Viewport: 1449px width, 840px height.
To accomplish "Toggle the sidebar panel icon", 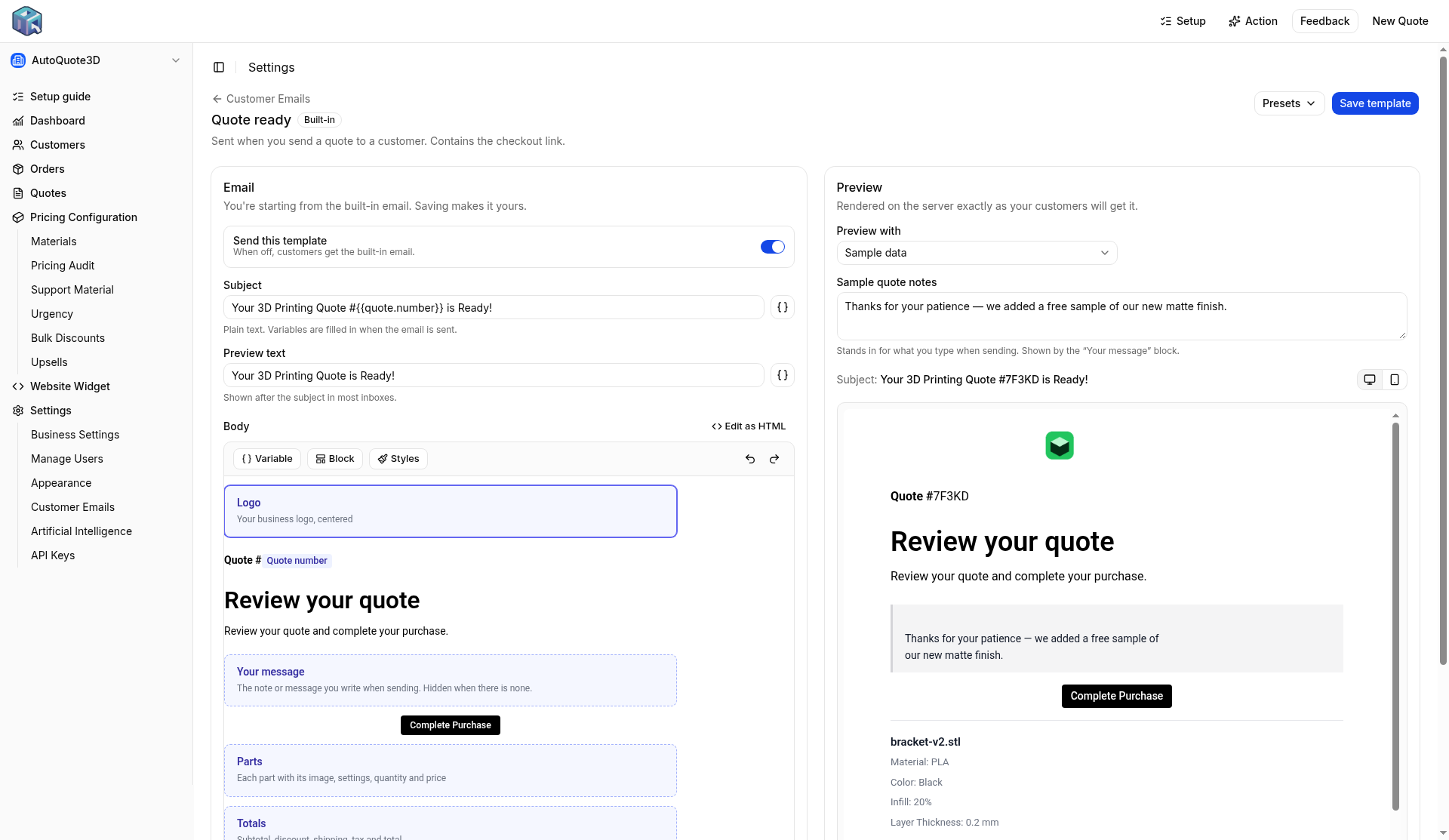I will (x=219, y=67).
